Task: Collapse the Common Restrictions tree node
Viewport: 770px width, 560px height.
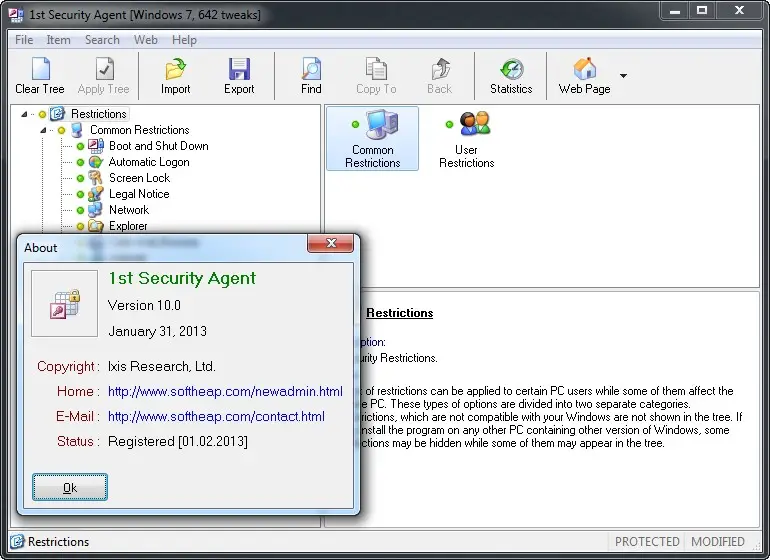Action: coord(43,130)
